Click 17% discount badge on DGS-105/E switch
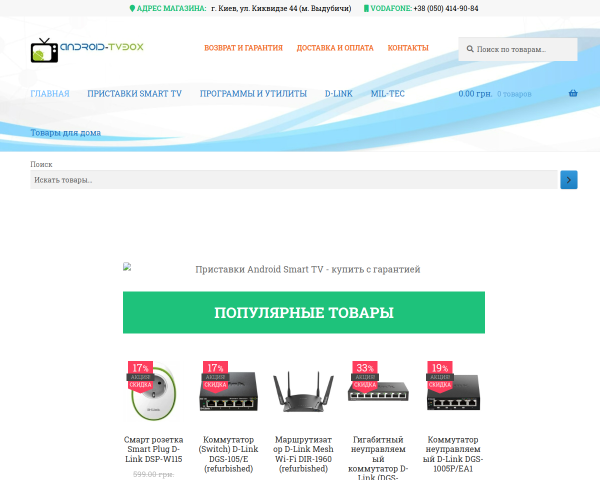The height and width of the screenshot is (480, 600). pos(215,376)
